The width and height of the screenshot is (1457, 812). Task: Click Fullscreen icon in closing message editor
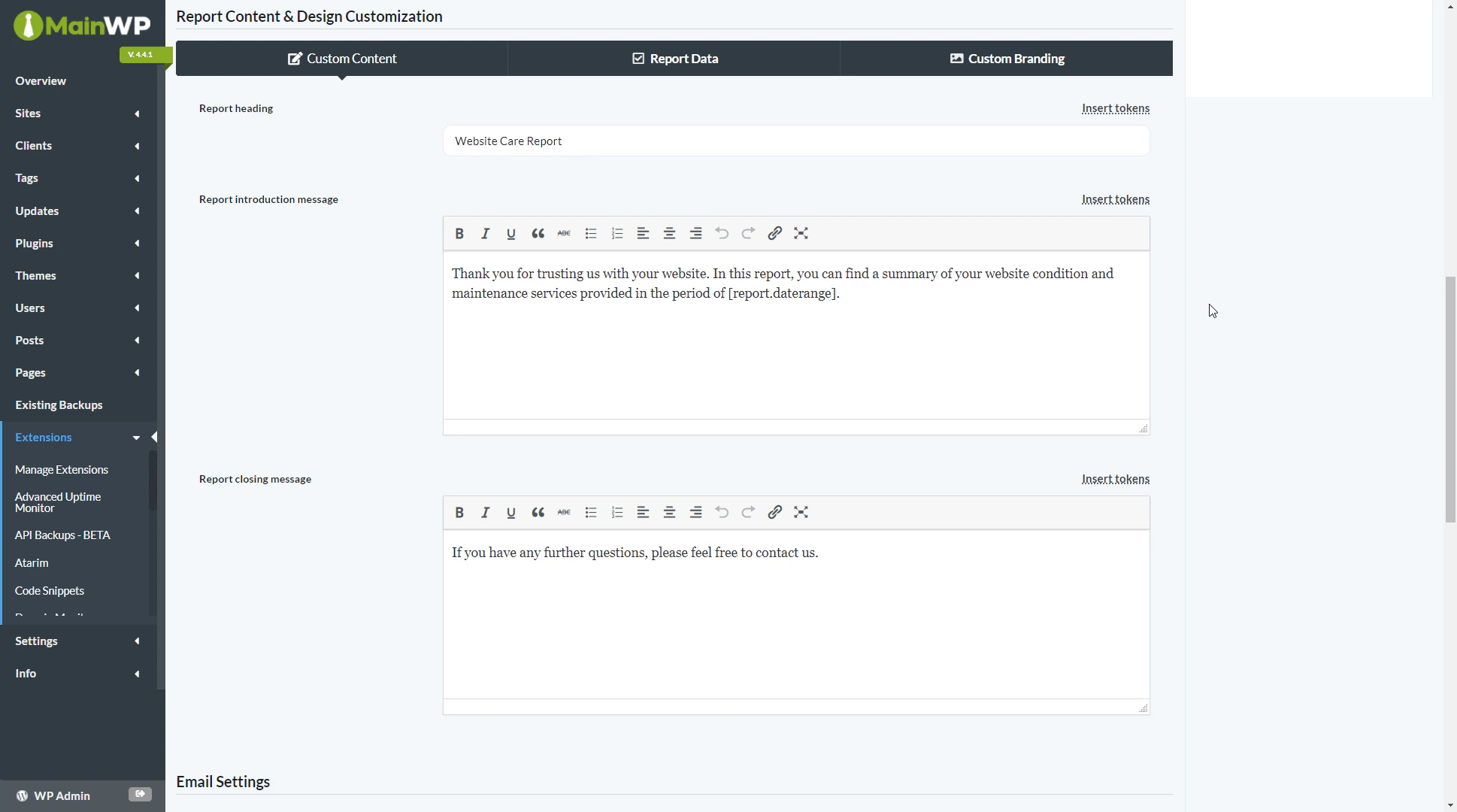point(801,512)
